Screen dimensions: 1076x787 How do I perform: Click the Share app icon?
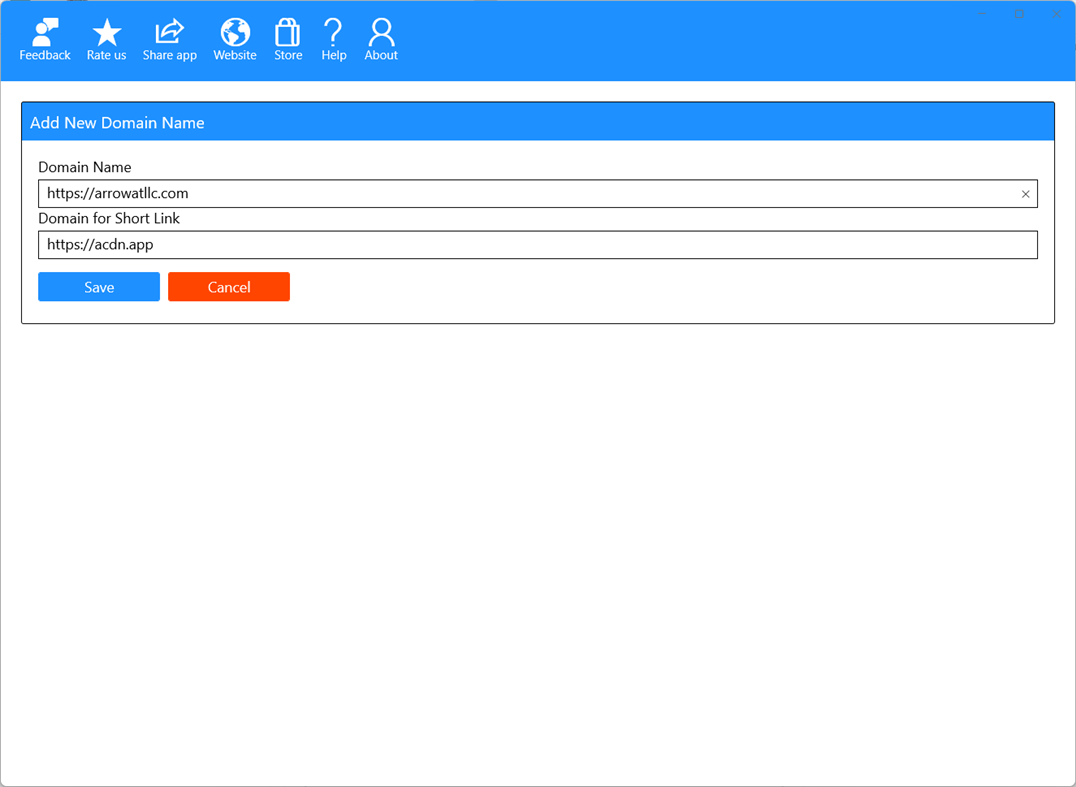pos(169,32)
